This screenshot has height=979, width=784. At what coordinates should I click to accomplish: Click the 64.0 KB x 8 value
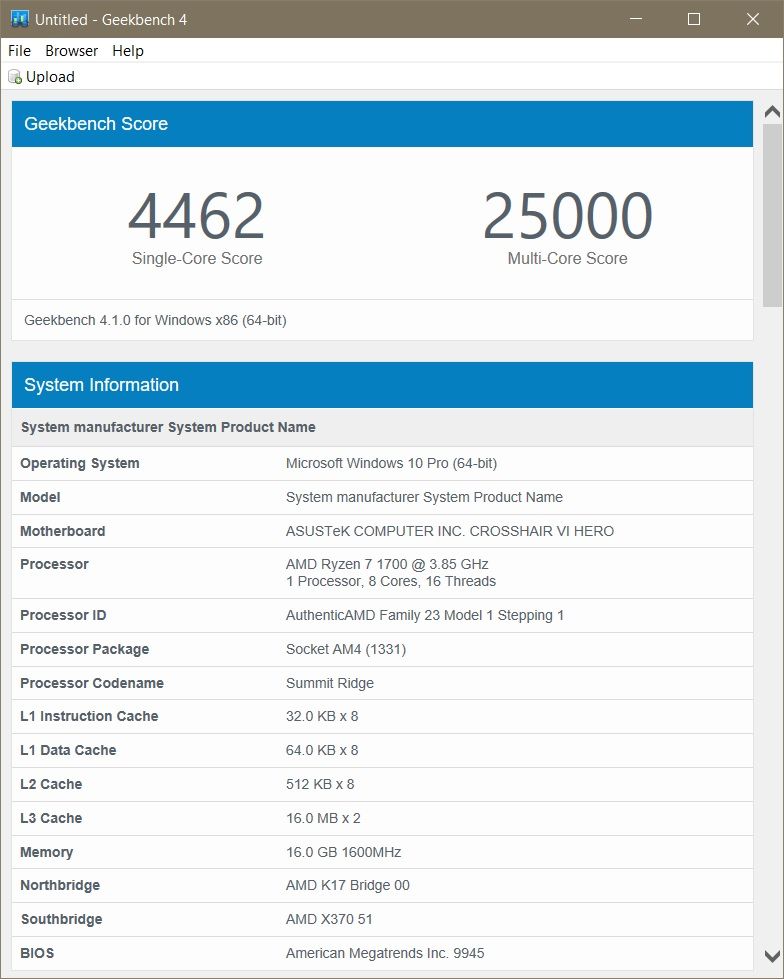point(322,750)
